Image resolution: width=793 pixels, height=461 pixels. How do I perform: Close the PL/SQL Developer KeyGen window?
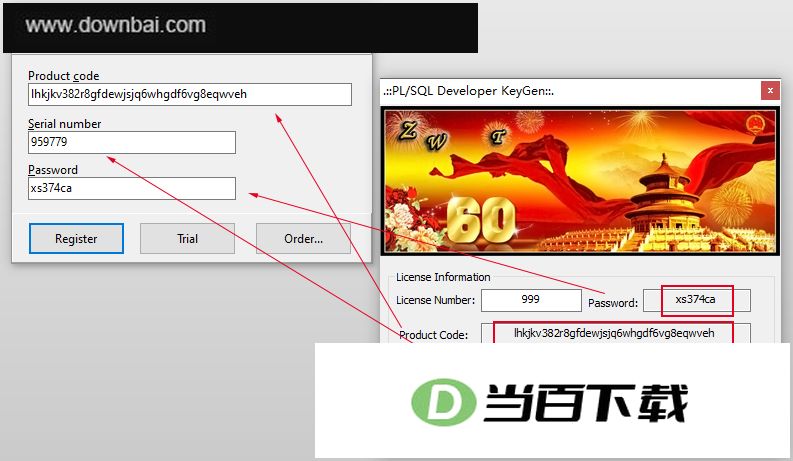click(770, 91)
